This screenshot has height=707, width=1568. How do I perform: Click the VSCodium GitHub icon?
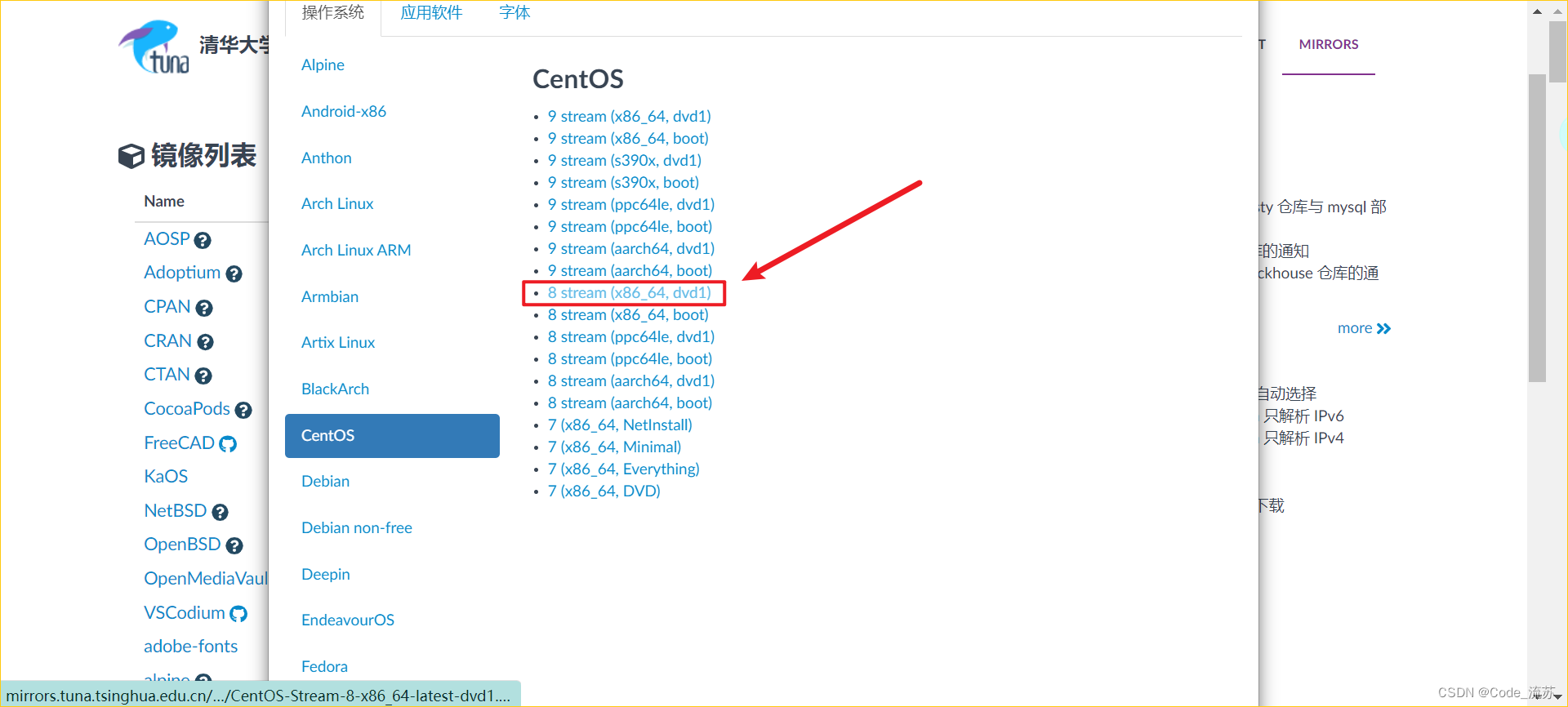coord(238,614)
